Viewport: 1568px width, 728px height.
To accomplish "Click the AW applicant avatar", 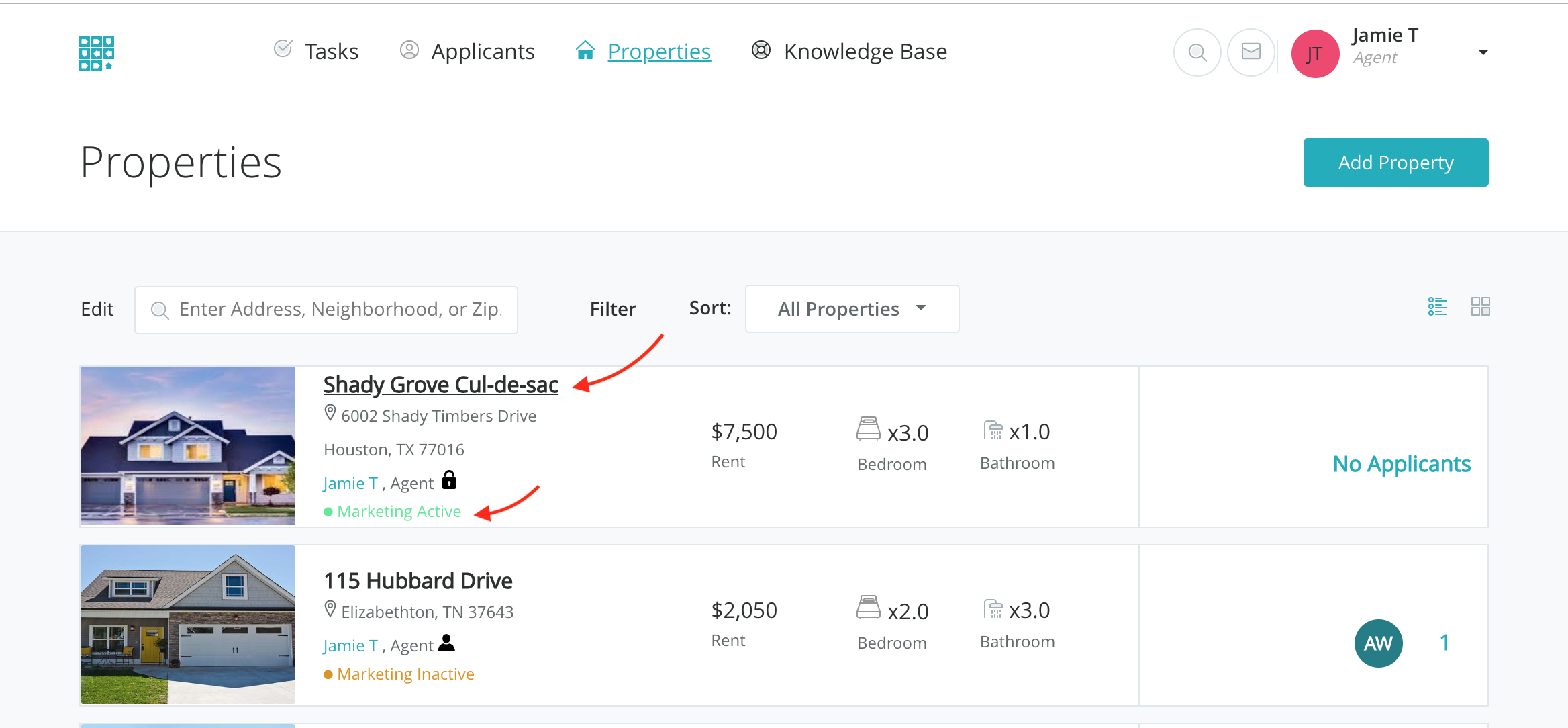I will pyautogui.click(x=1378, y=643).
